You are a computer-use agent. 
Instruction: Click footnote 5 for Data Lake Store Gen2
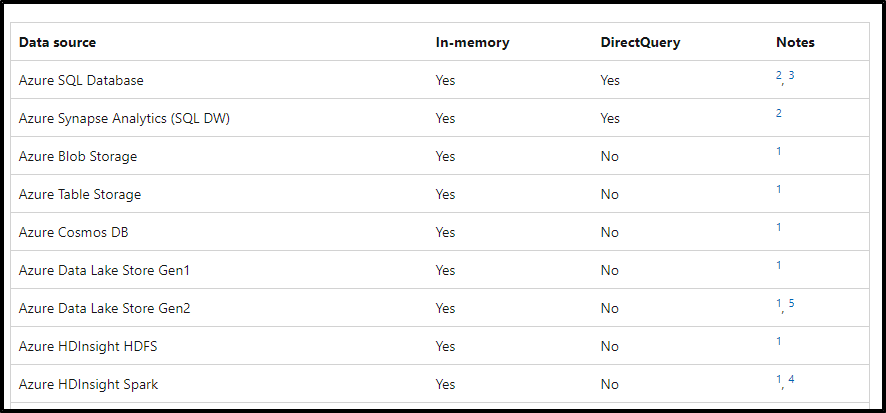[x=791, y=303]
